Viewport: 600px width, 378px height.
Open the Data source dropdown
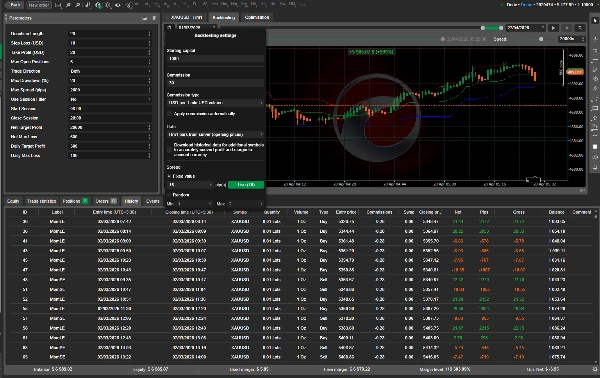tap(215, 135)
